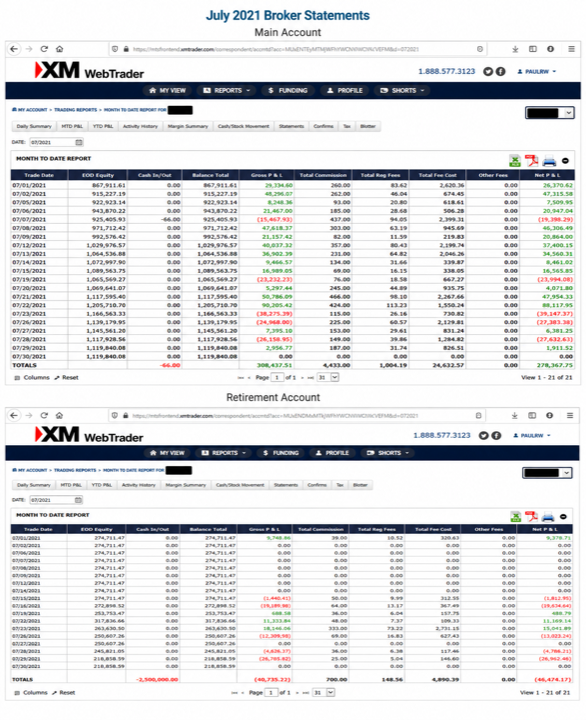The width and height of the screenshot is (586, 720).
Task: Export Main Account report to Excel
Action: point(515,161)
